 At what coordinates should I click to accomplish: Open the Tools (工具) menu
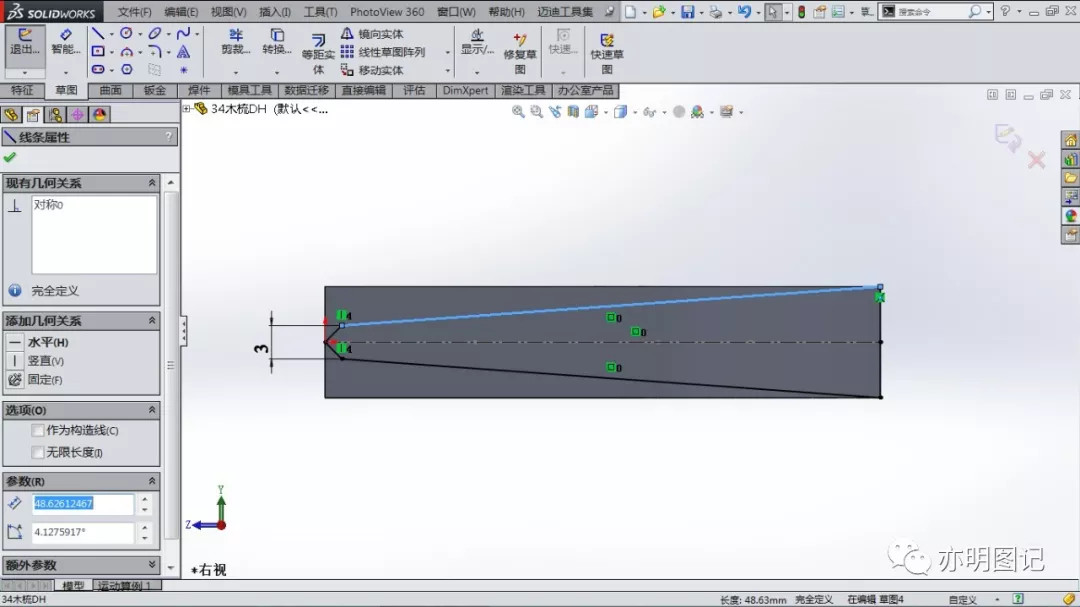click(x=320, y=12)
